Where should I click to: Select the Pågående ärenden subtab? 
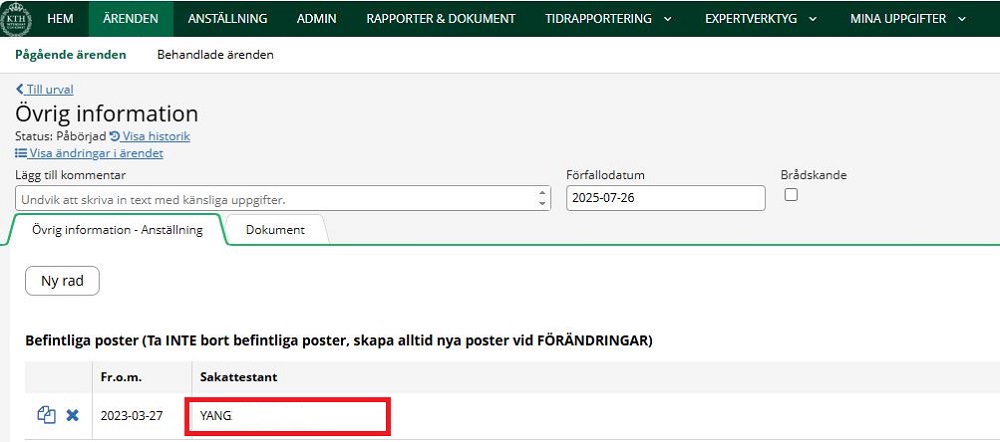71,55
